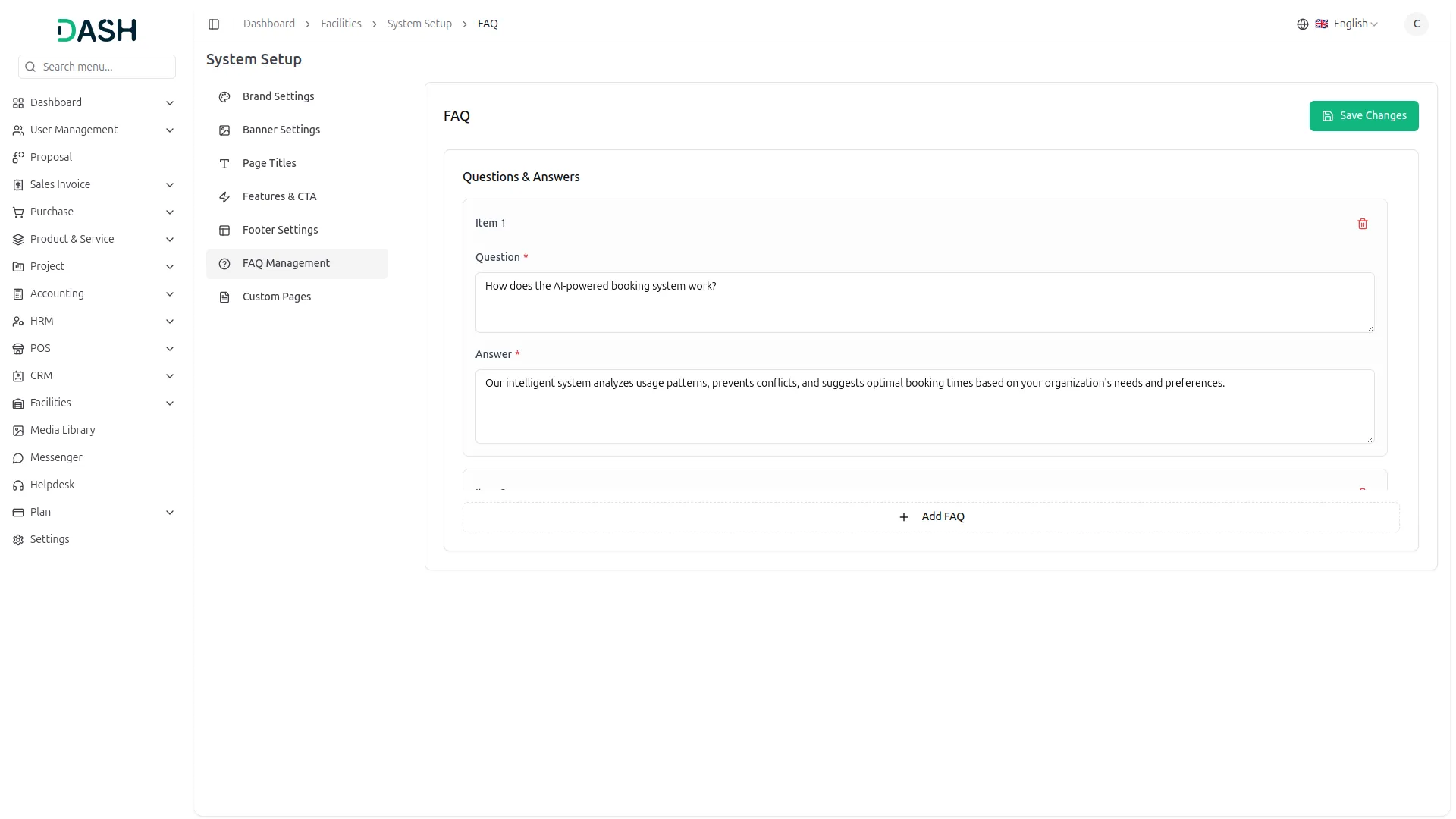
Task: Expand User Management chevron
Action: 170,130
